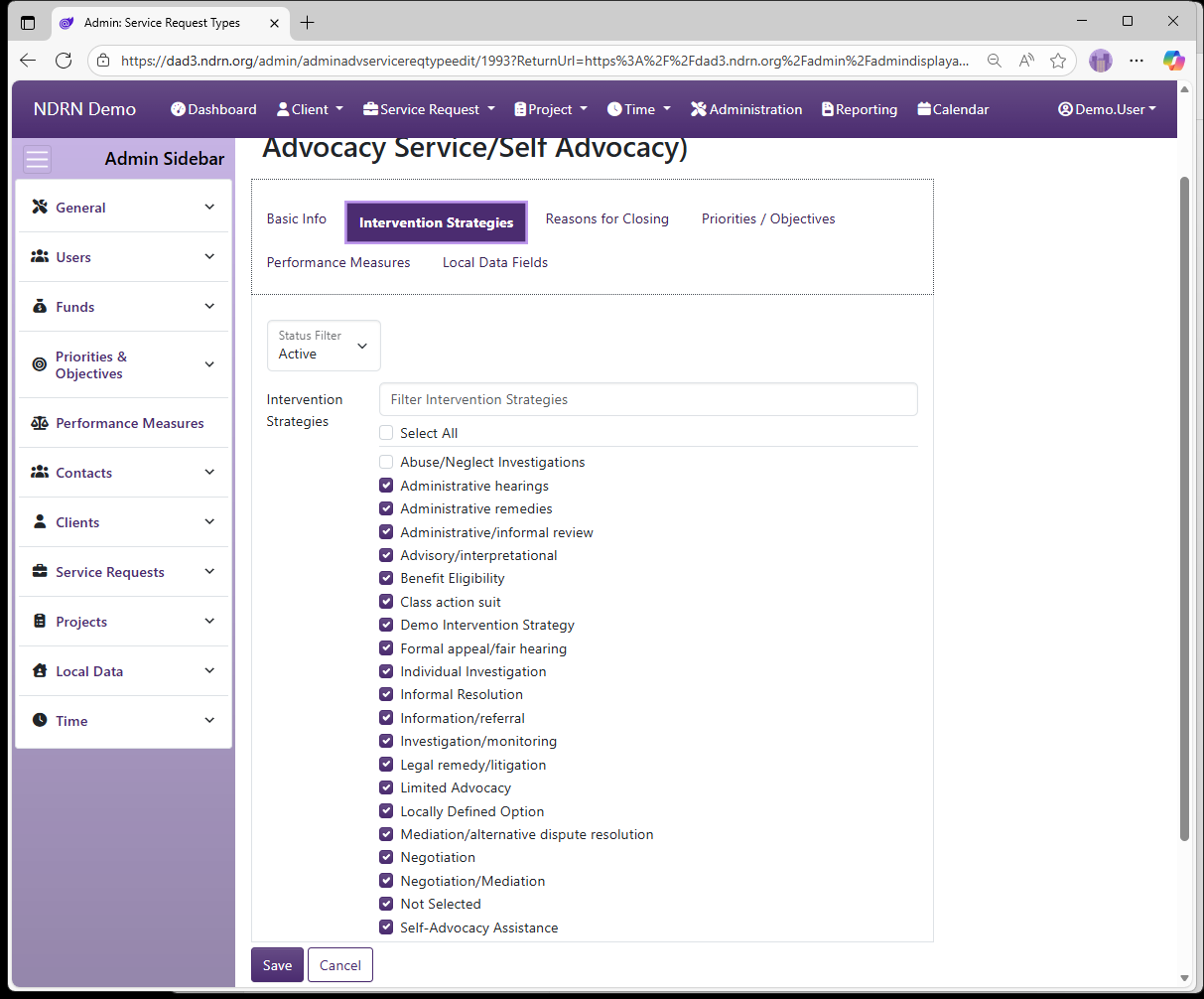This screenshot has width=1204, height=999.
Task: Open Administration link in navbar
Action: 746,109
